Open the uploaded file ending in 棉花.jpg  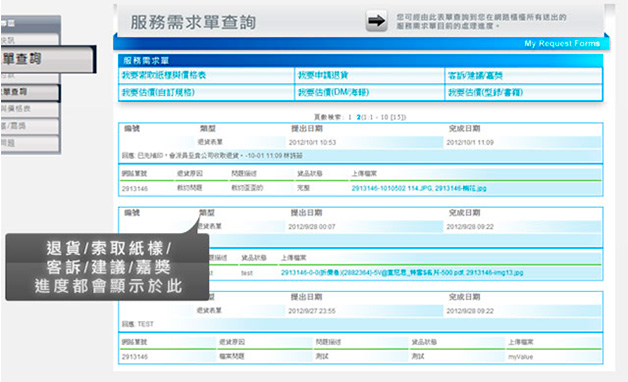(461, 188)
